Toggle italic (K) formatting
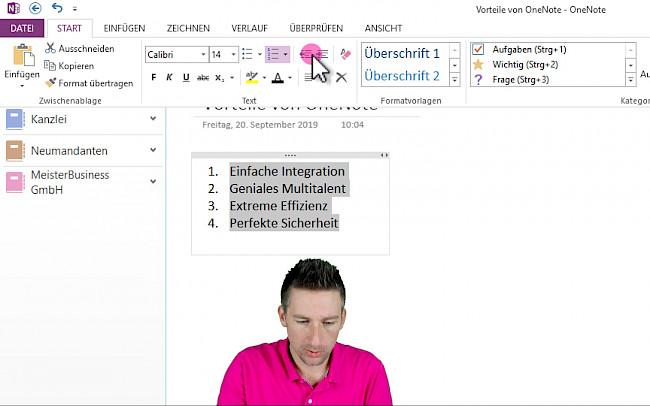650x406 pixels. (169, 77)
